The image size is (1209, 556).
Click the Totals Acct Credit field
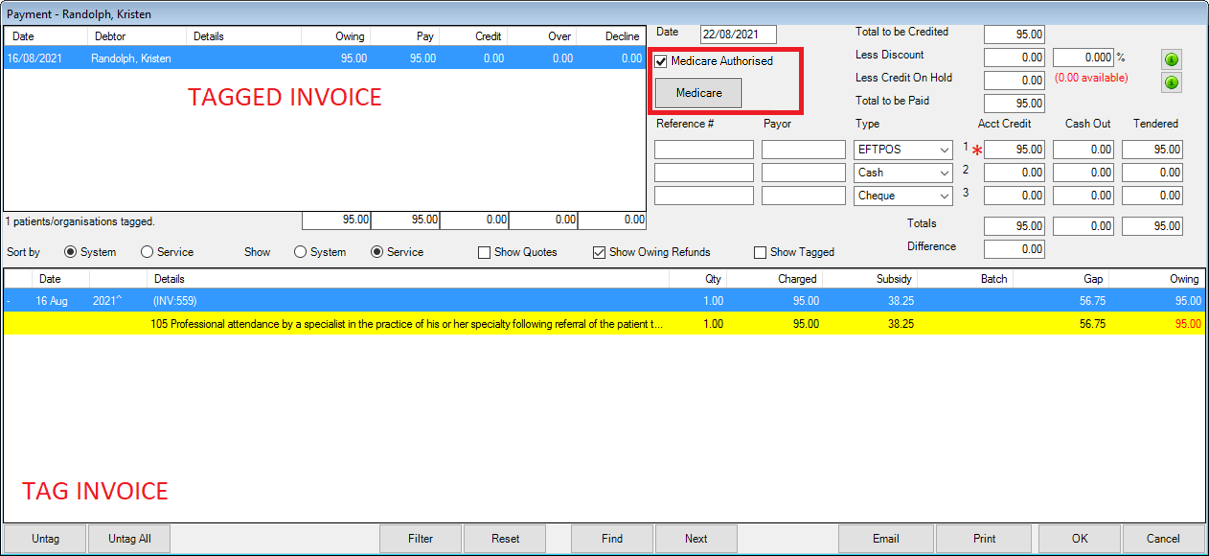[x=1014, y=226]
